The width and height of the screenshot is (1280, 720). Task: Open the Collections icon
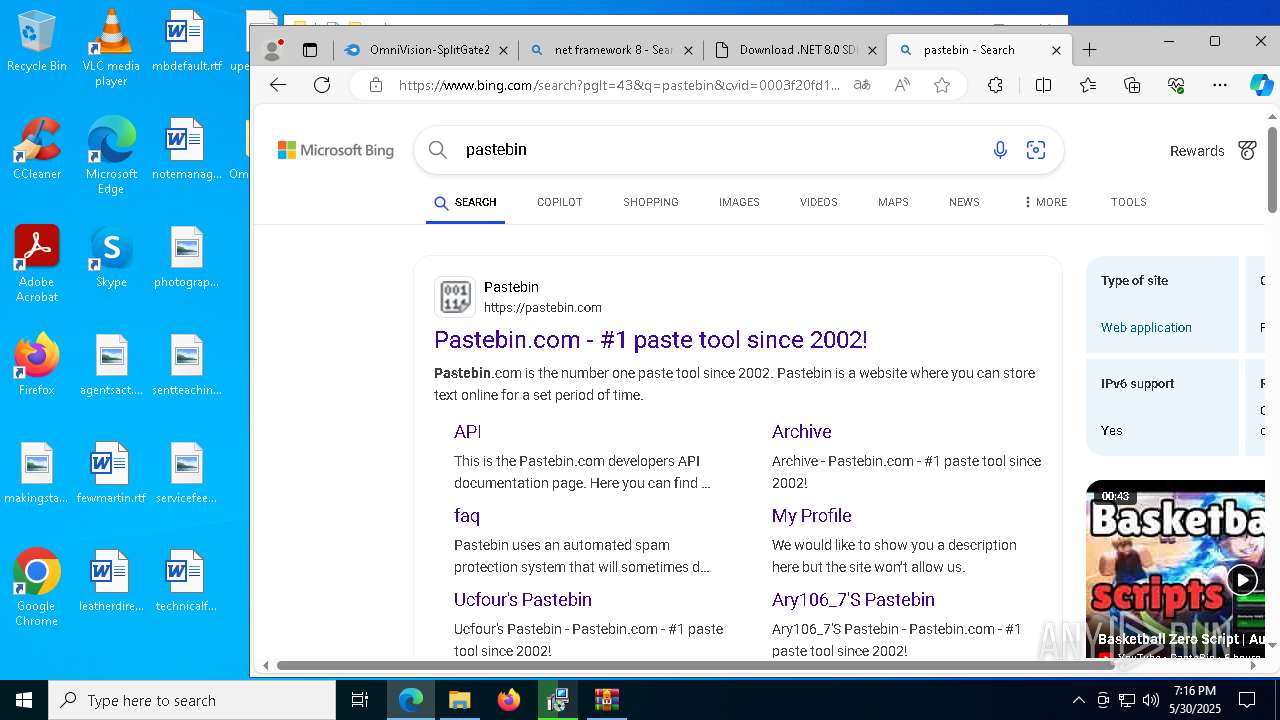pyautogui.click(x=1132, y=85)
